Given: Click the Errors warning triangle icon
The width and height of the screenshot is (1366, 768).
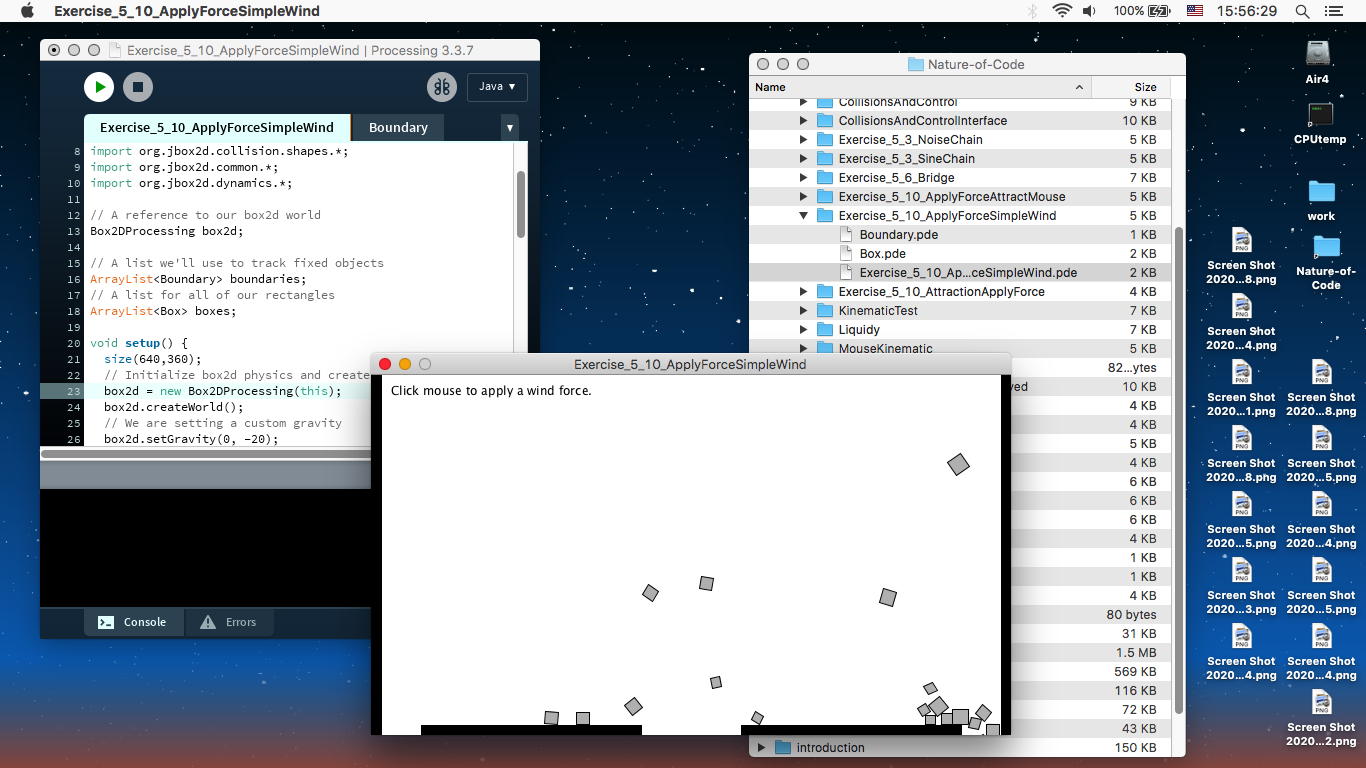Looking at the screenshot, I should coord(208,622).
